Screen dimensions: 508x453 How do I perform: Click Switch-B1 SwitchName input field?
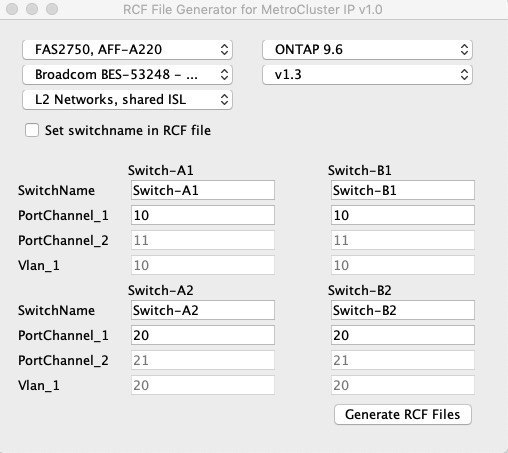click(403, 190)
